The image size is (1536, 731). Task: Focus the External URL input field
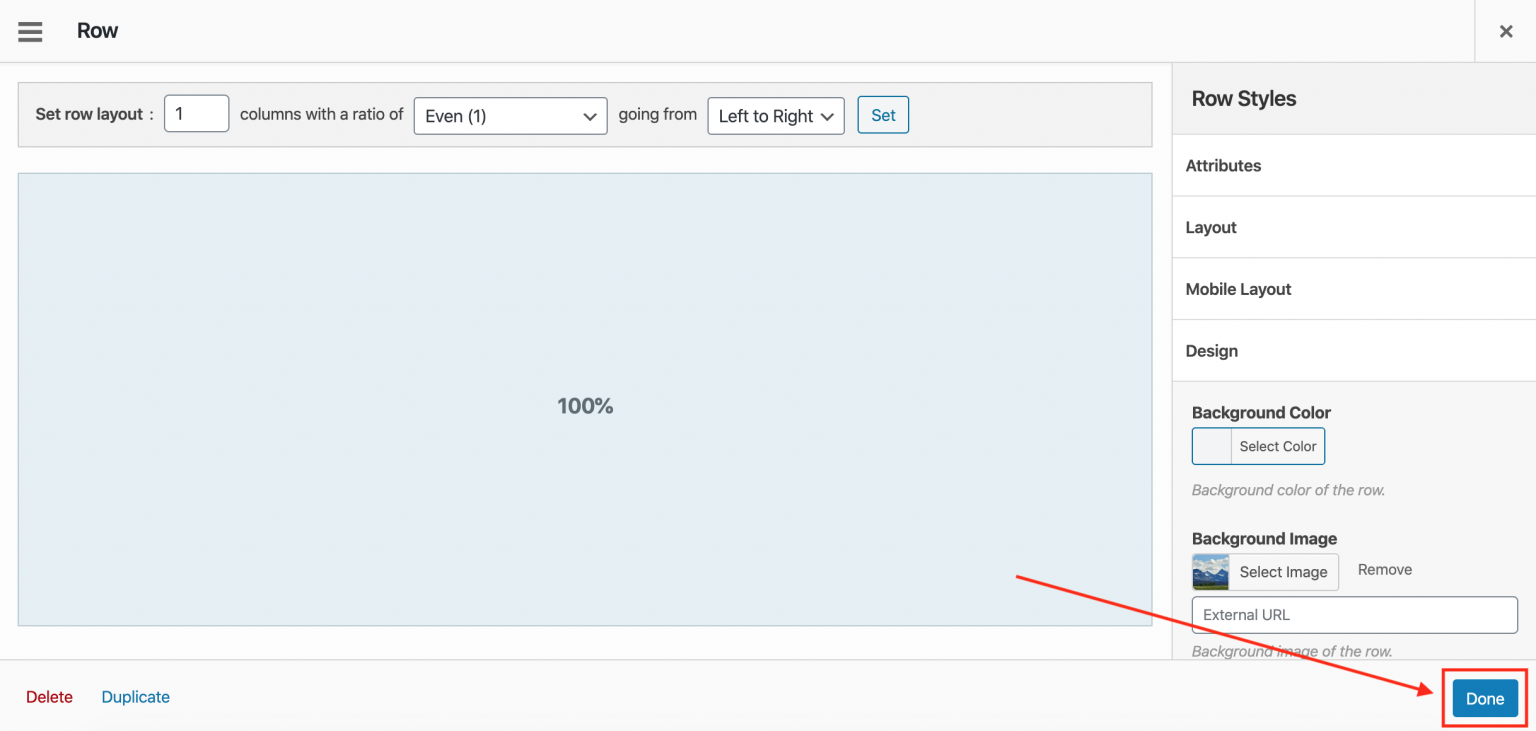1355,615
